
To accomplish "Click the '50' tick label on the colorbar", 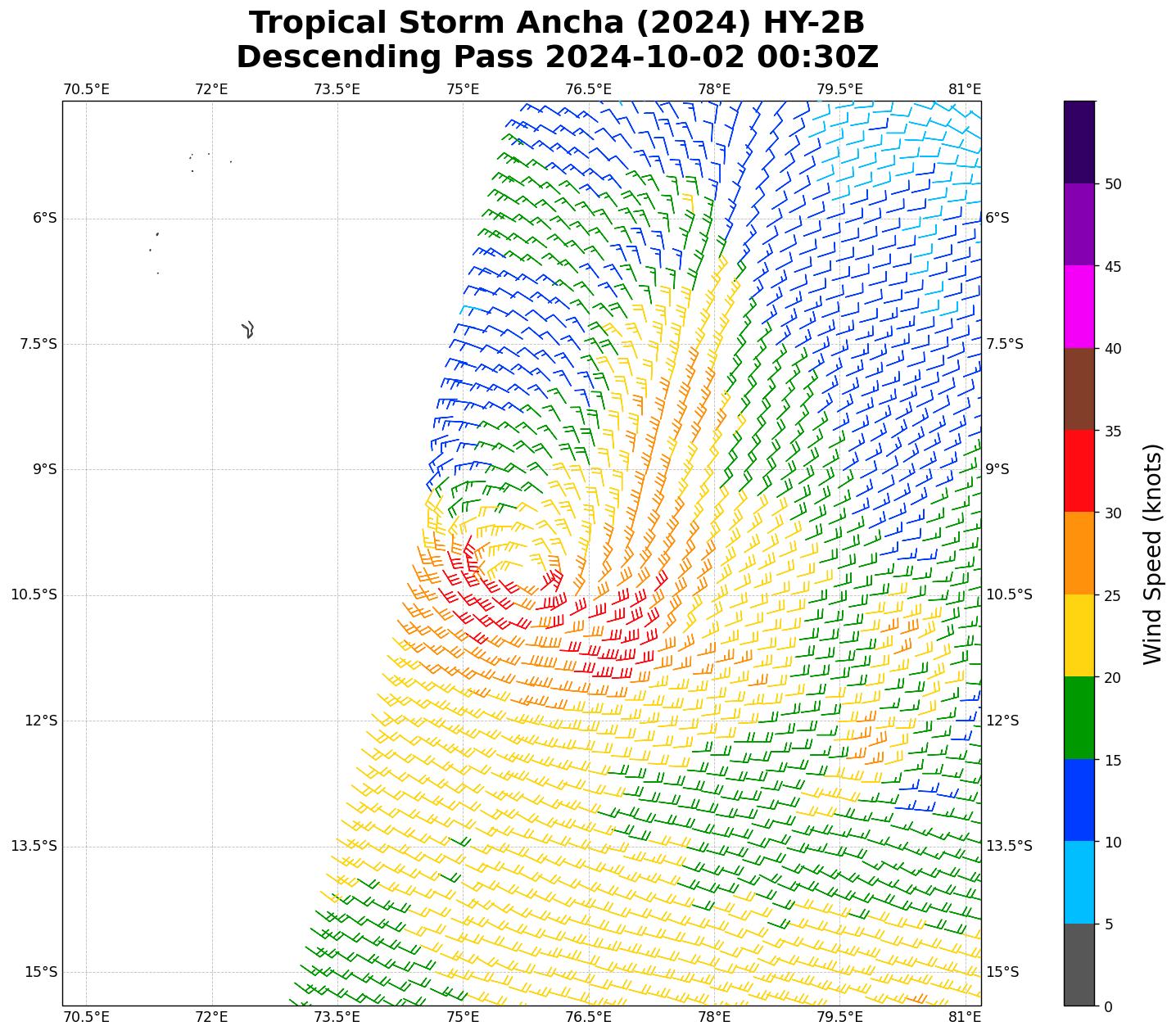I will [x=1112, y=184].
